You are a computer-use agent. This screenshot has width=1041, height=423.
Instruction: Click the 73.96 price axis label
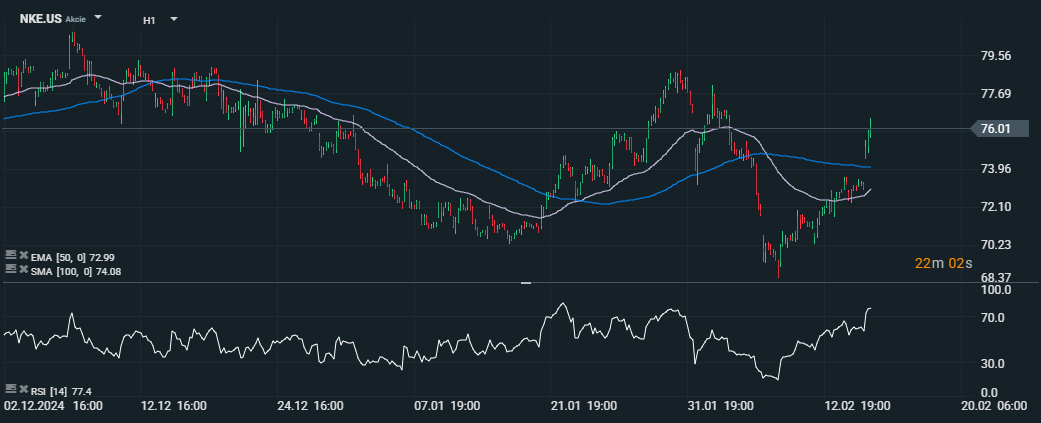(996, 169)
